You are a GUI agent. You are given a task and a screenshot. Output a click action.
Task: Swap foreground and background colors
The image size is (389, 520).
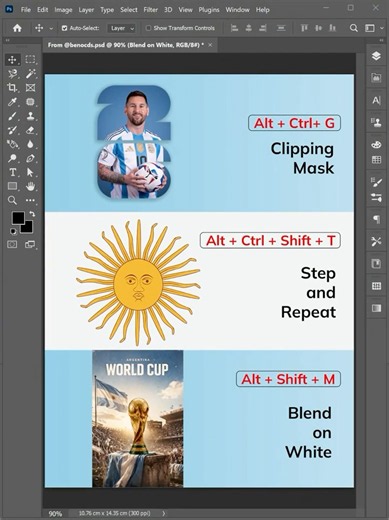32,214
